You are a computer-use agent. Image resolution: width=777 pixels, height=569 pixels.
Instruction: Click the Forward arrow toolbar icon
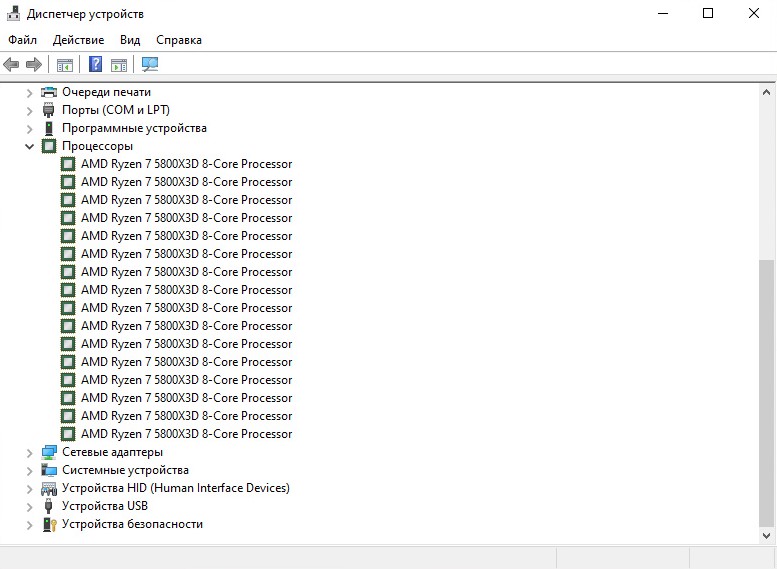point(34,64)
